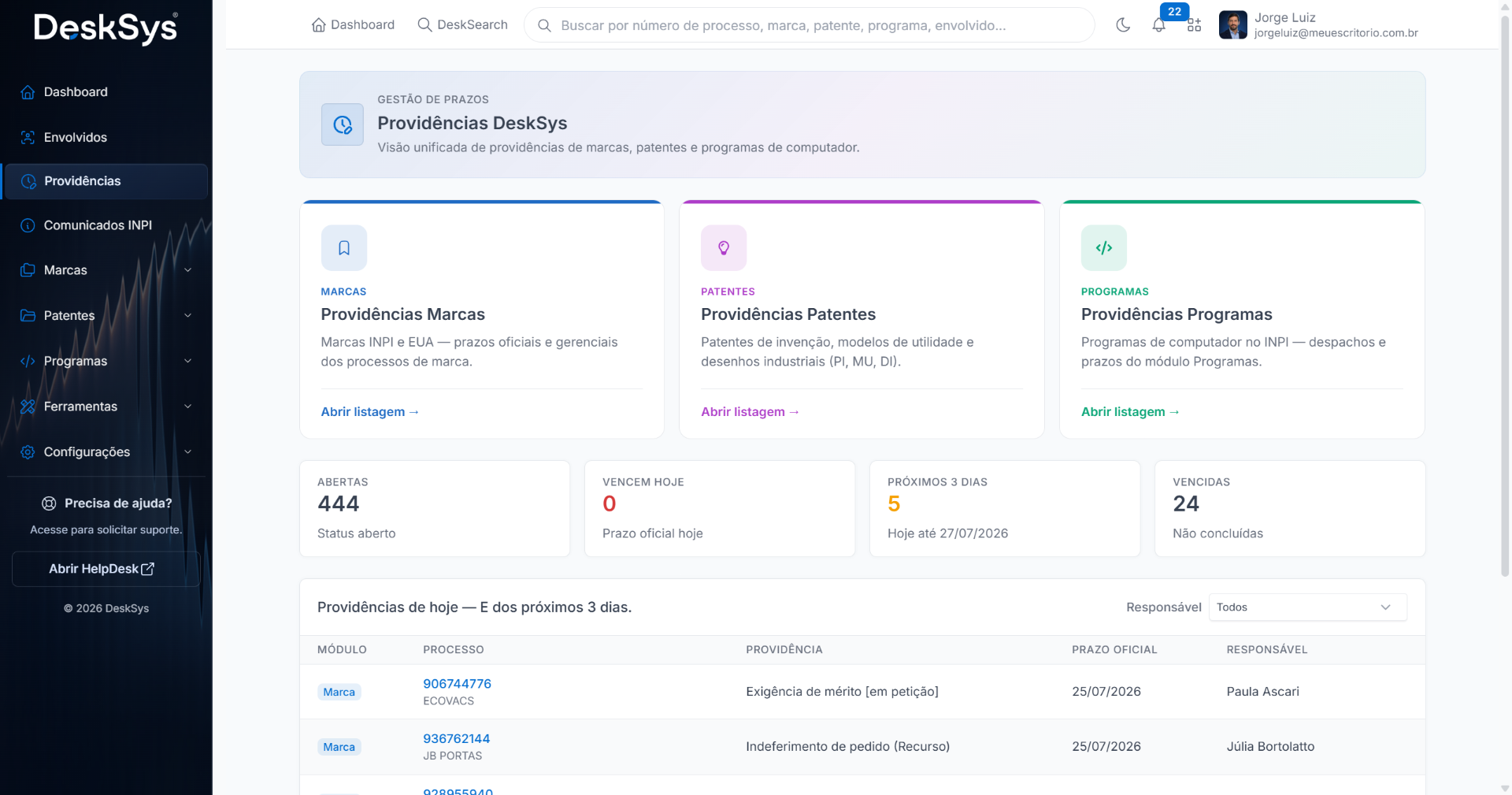Viewport: 1512px width, 795px height.
Task: Click the Prazo Oficial column header
Action: pyautogui.click(x=1114, y=650)
